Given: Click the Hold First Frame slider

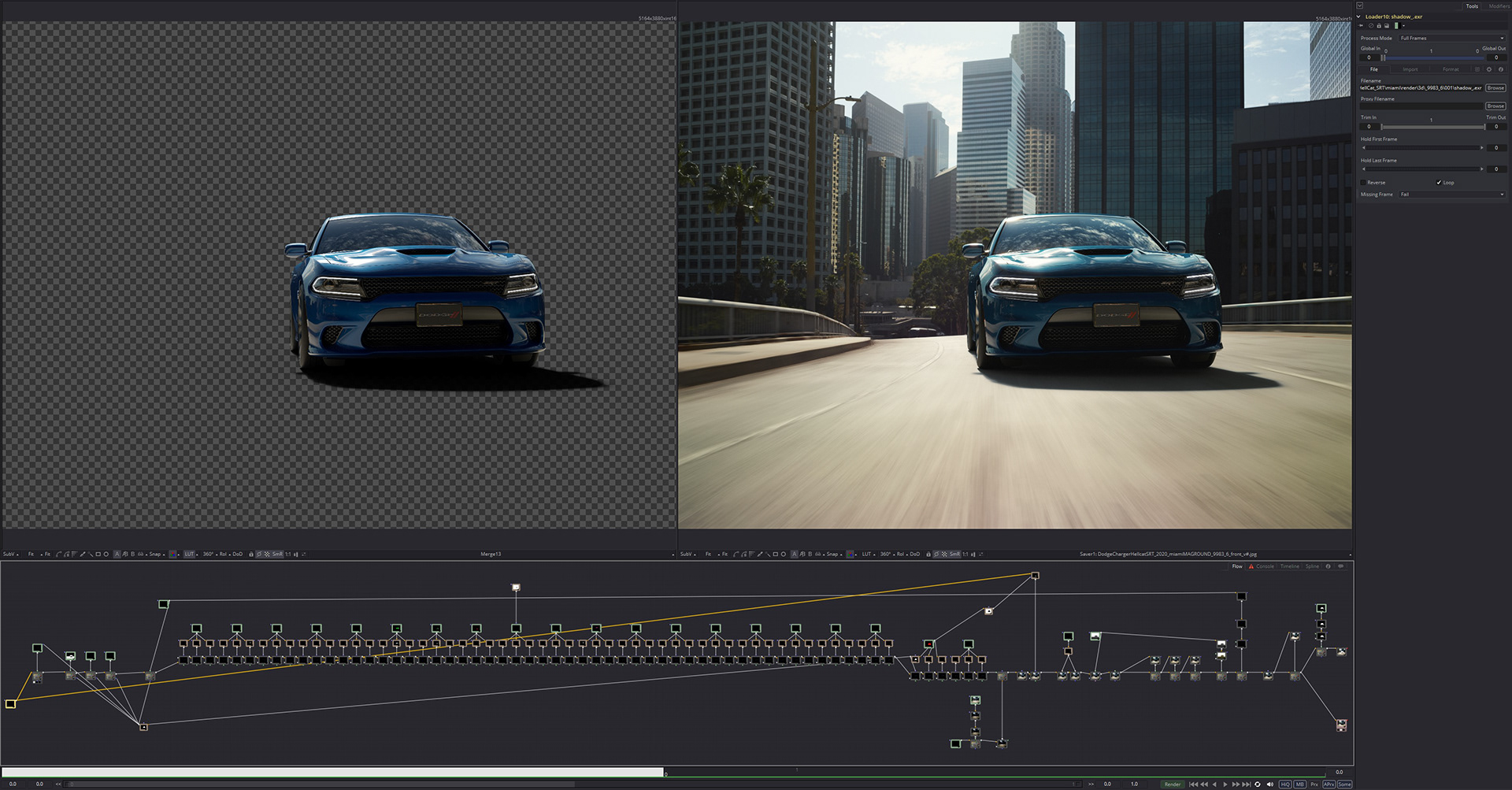Looking at the screenshot, I should (1422, 148).
